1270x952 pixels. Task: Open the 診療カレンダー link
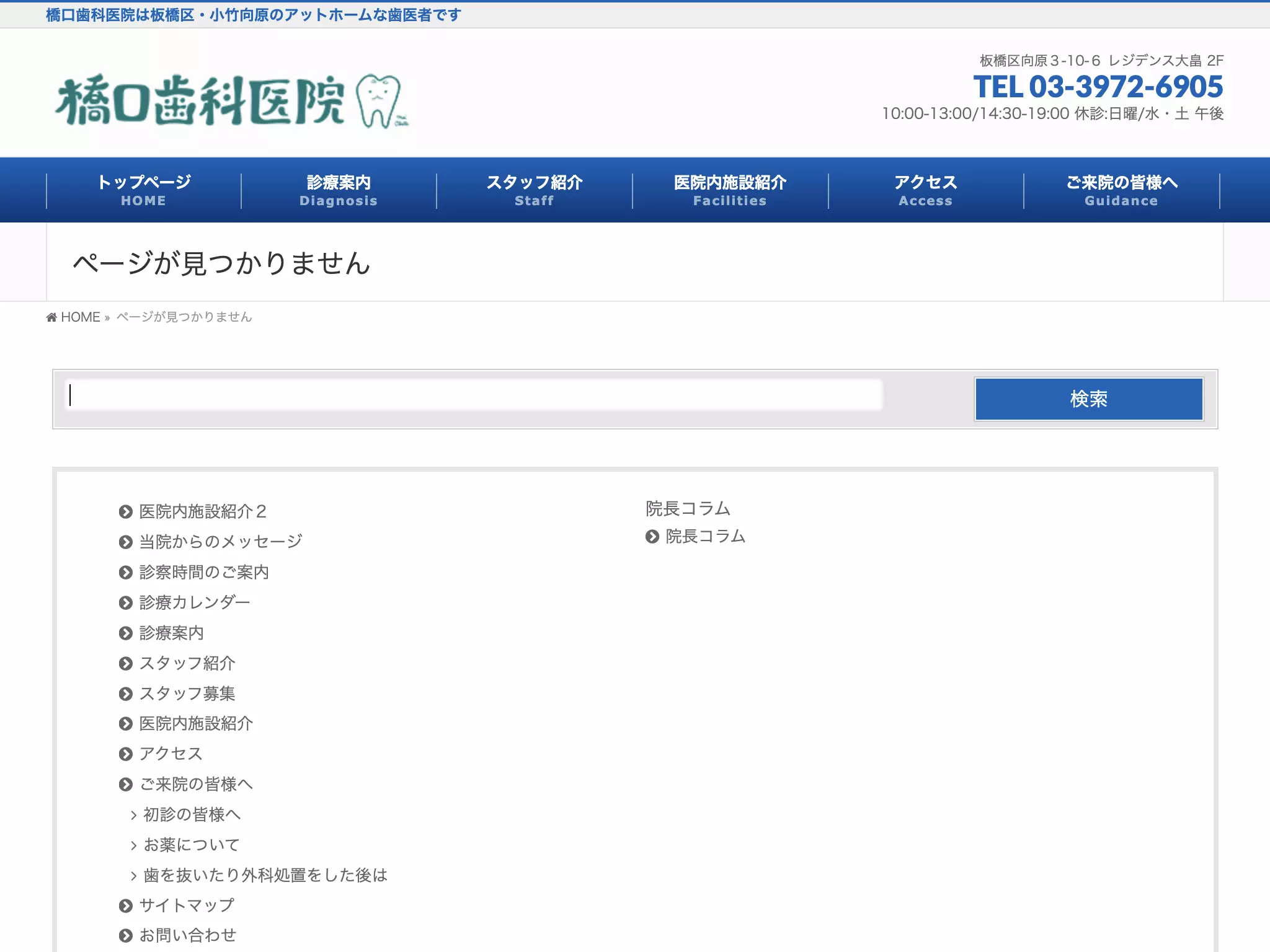pyautogui.click(x=195, y=603)
